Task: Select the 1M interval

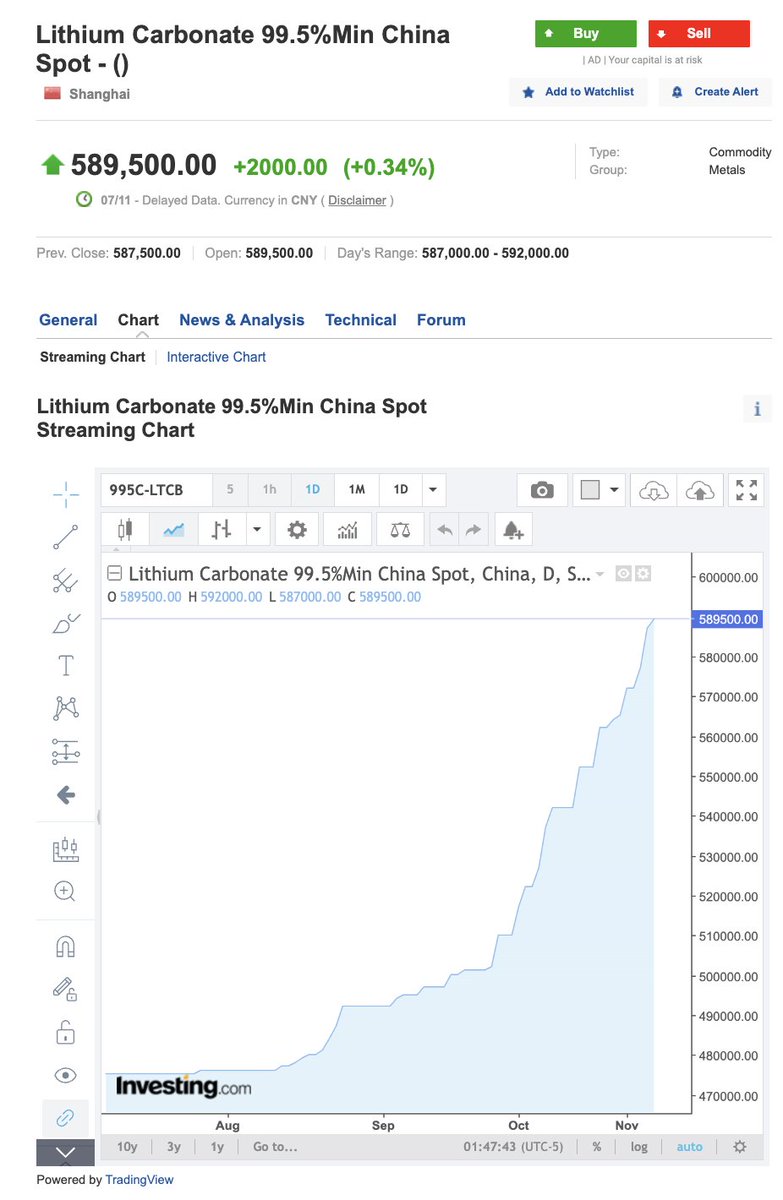Action: (356, 490)
